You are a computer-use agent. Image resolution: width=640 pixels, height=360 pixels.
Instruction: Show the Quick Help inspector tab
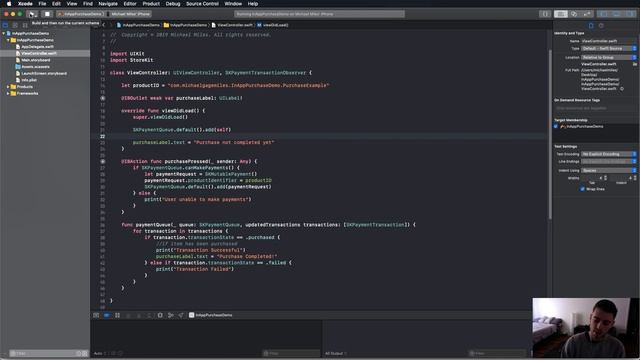point(601,25)
